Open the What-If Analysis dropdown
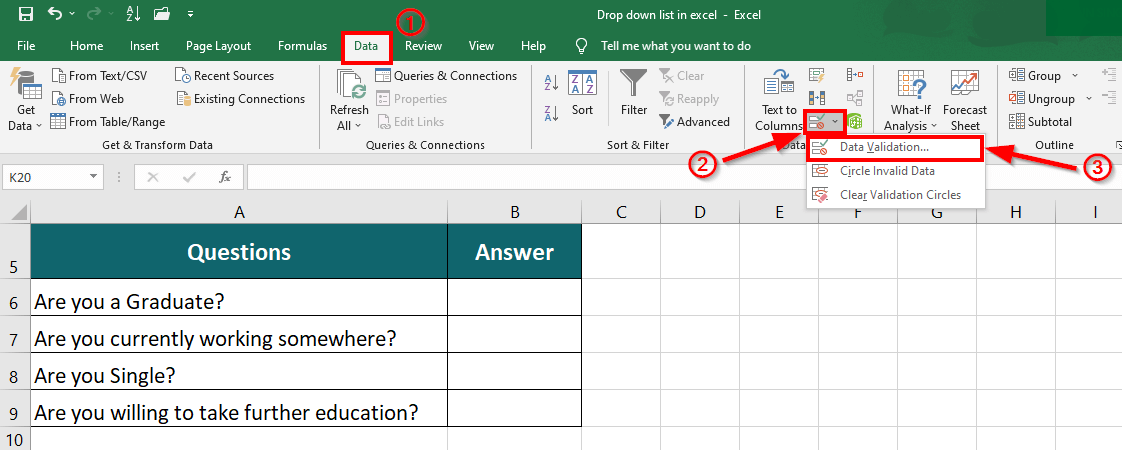 910,102
